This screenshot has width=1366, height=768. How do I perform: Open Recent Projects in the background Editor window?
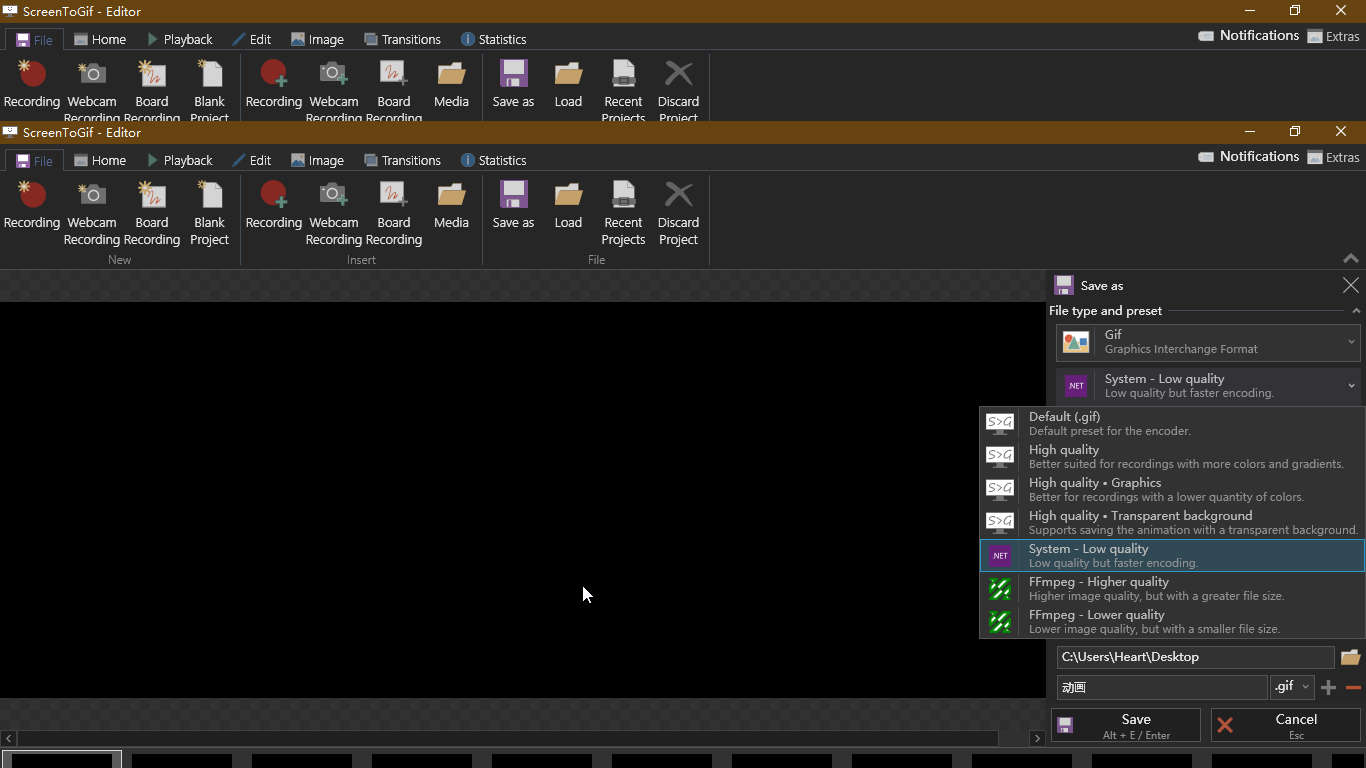tap(623, 90)
